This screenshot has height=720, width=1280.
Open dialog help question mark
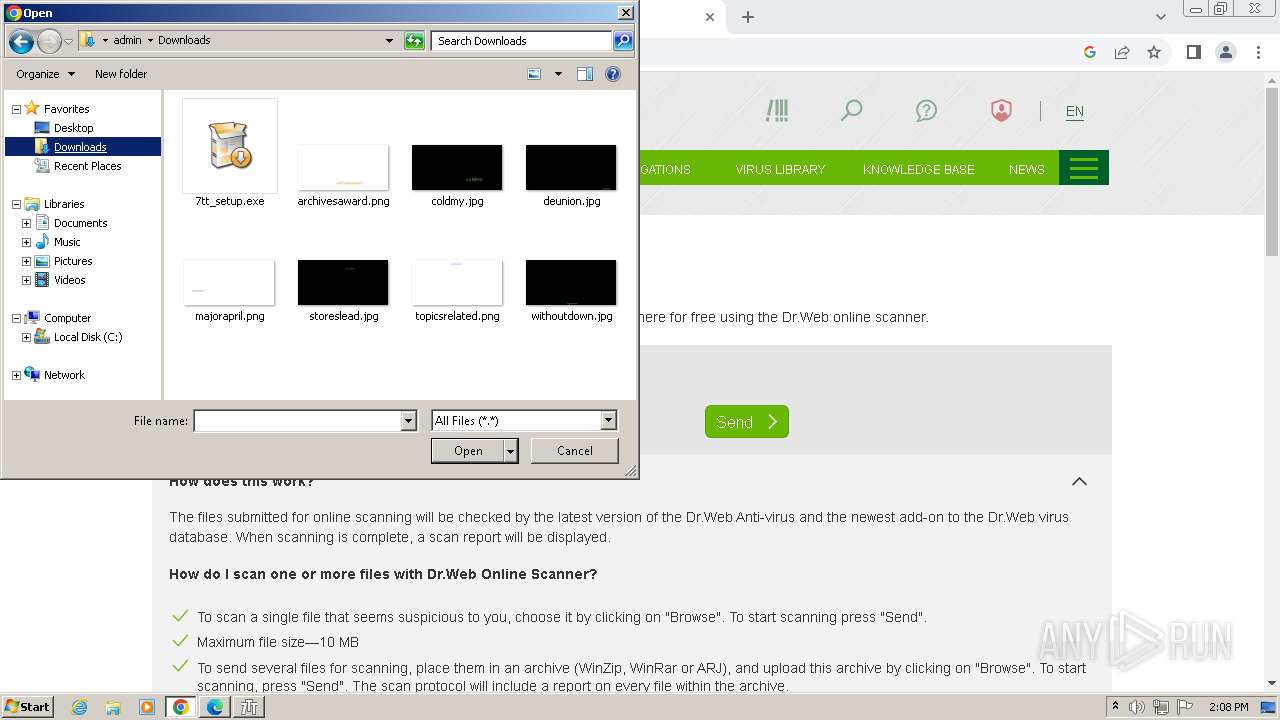point(613,74)
